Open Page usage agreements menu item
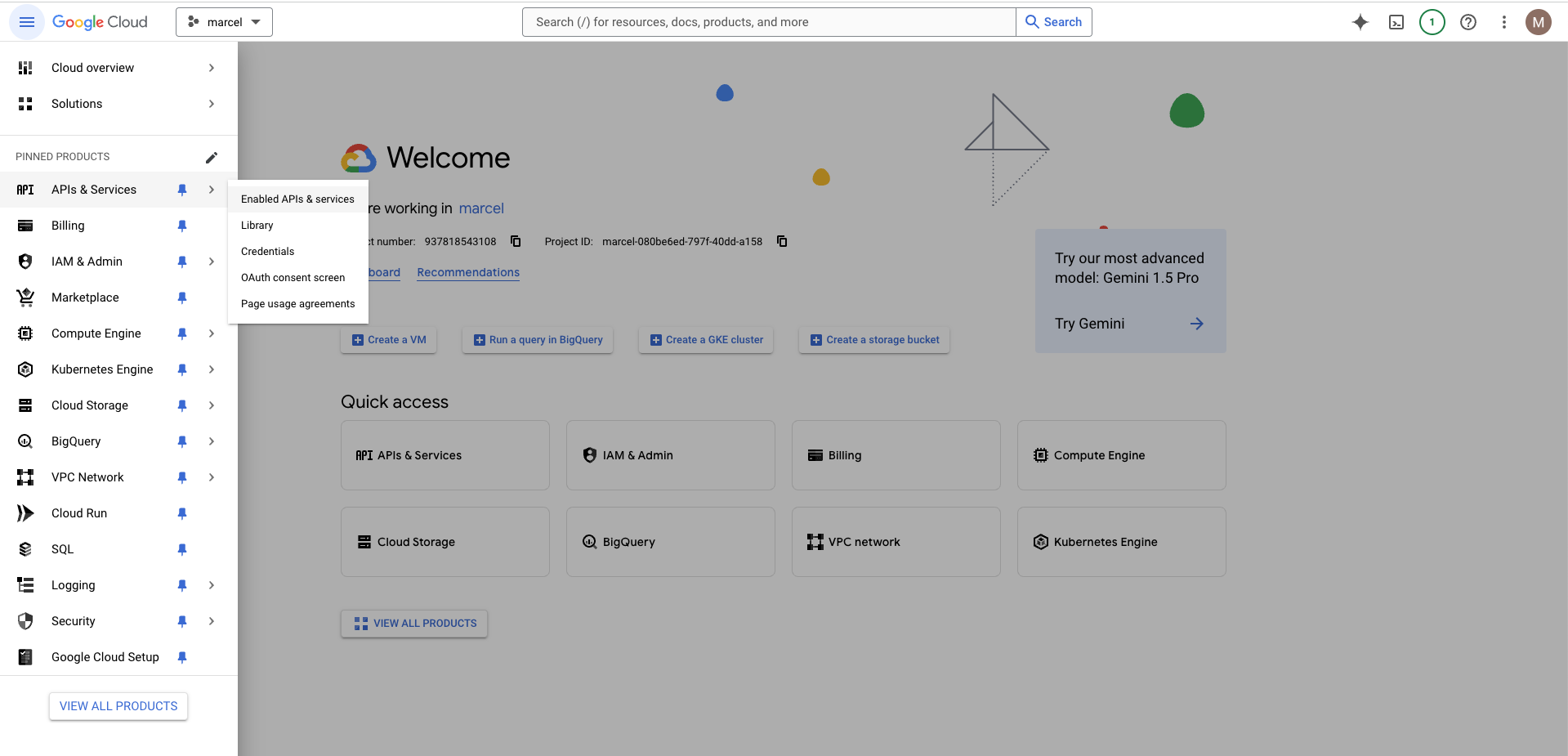The height and width of the screenshot is (756, 1568). tap(298, 304)
